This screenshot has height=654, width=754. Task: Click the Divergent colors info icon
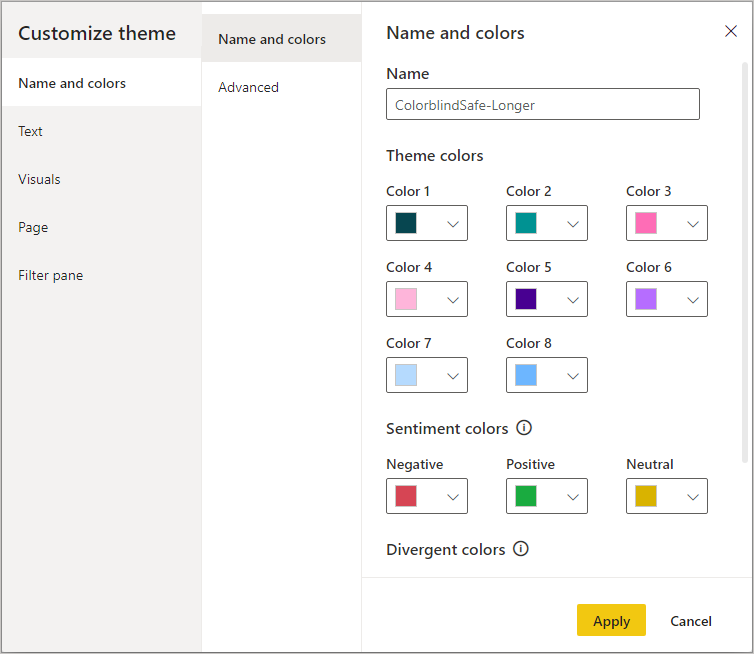(x=520, y=549)
